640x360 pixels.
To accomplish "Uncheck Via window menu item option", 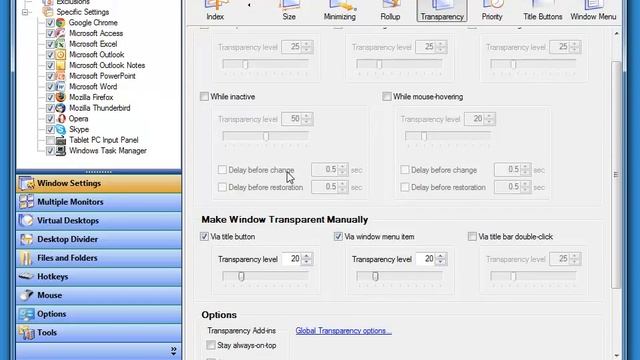I will (x=338, y=236).
